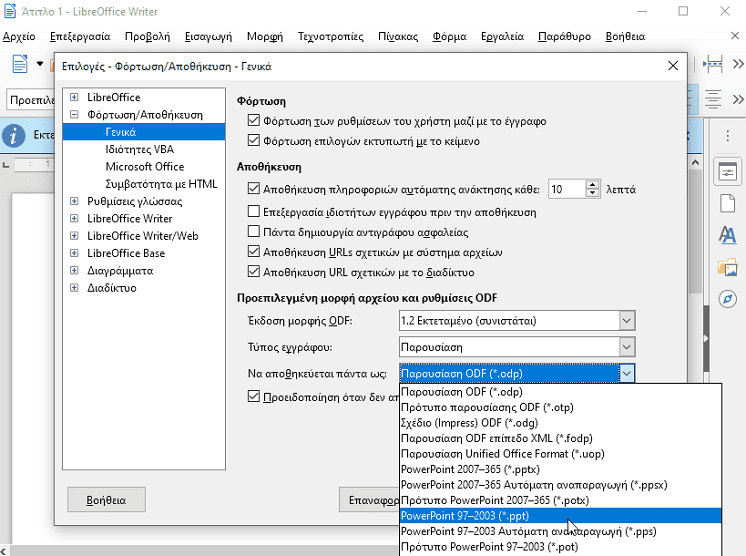Screen dimensions: 746x556
Task: Choose Παρουσίαση ODF επίπεδο XML (*.fodp) option
Action: pos(560,438)
